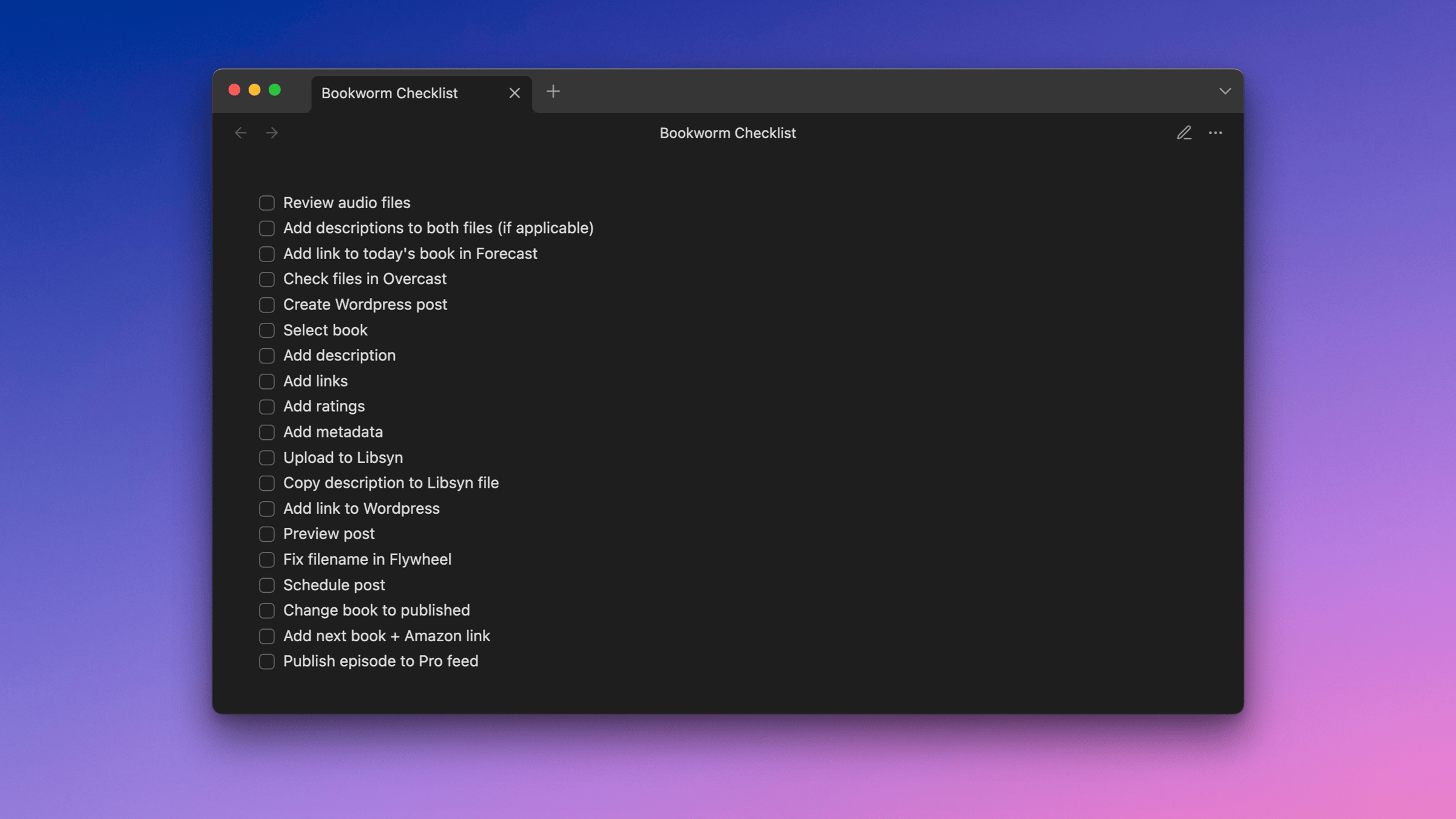
Task: Click the 'Review audio files' text
Action: click(x=346, y=203)
